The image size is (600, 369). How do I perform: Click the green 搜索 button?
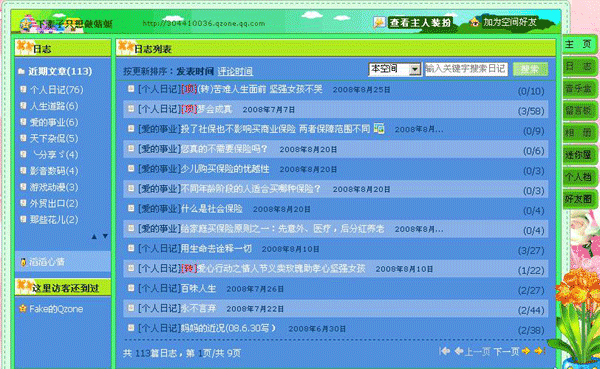pyautogui.click(x=530, y=69)
